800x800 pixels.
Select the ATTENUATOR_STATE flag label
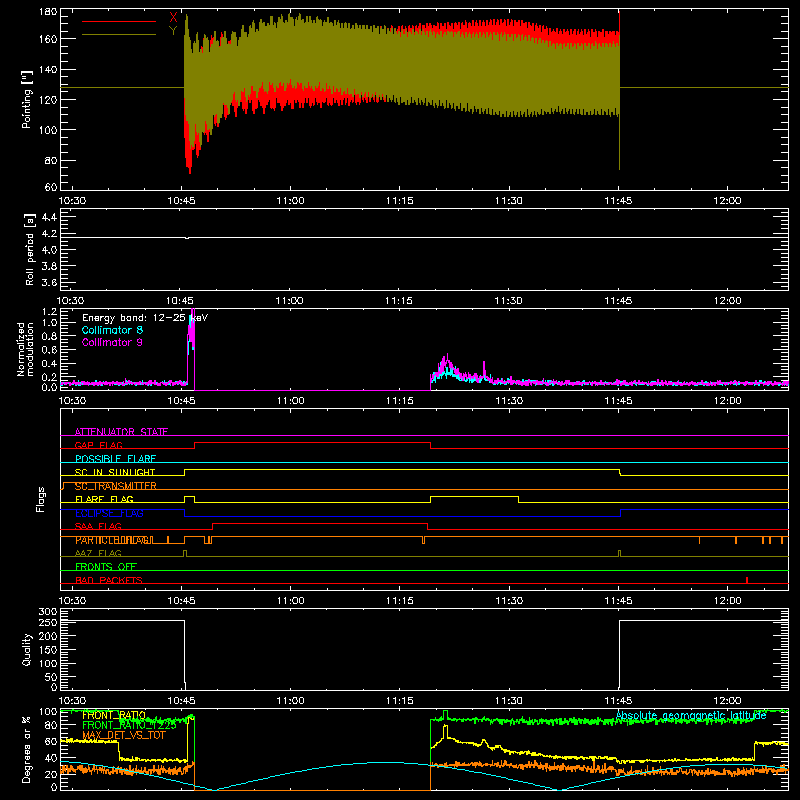point(121,432)
